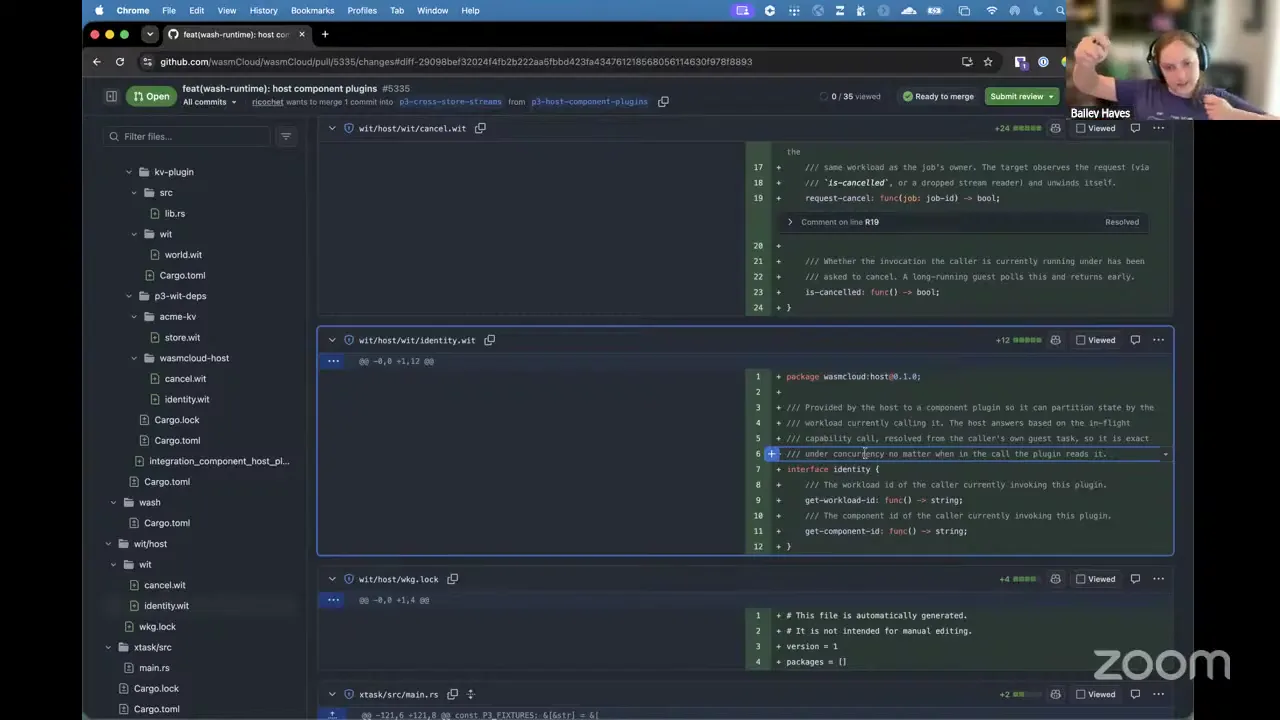1280x720 pixels.
Task: Mark identity.wit as Viewed
Action: [x=1095, y=340]
